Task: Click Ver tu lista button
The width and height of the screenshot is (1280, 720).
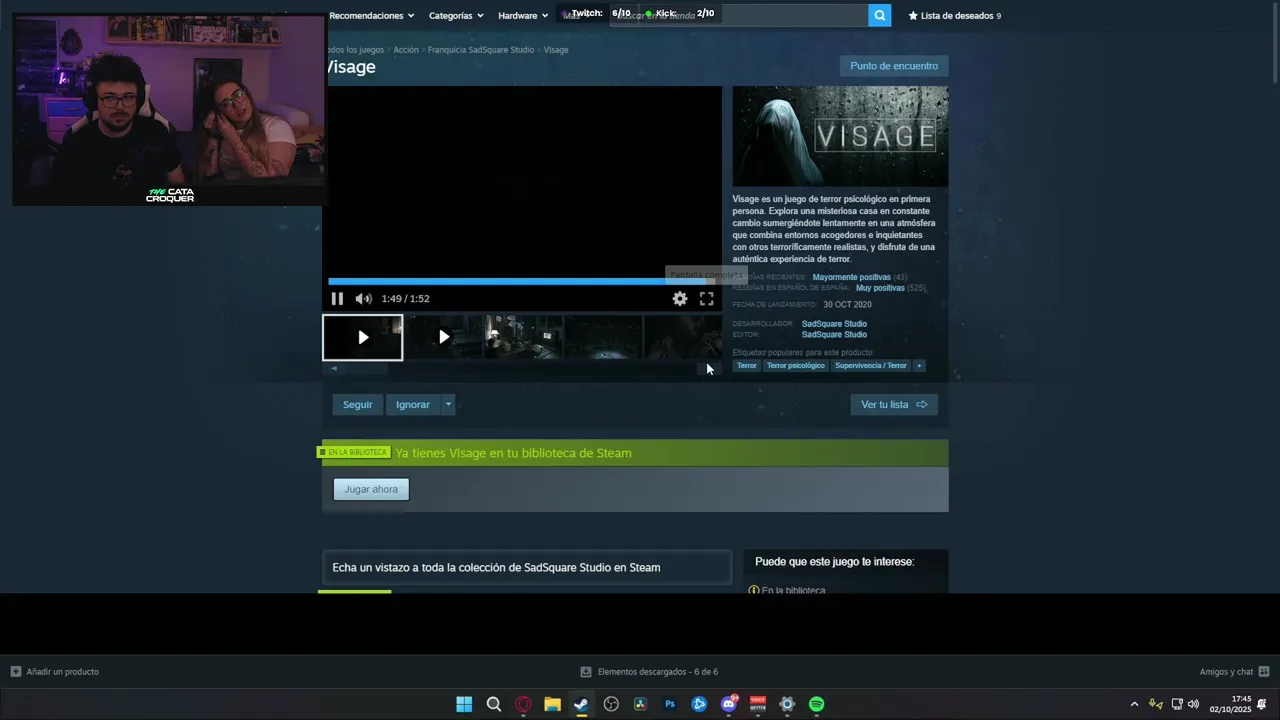Action: 894,404
